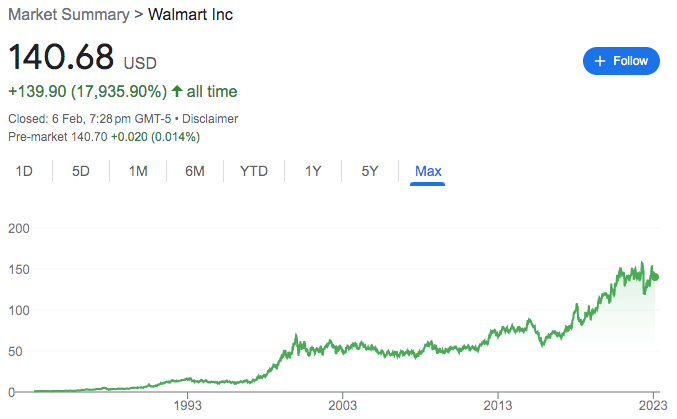Click the green up arrow icon

point(177,92)
